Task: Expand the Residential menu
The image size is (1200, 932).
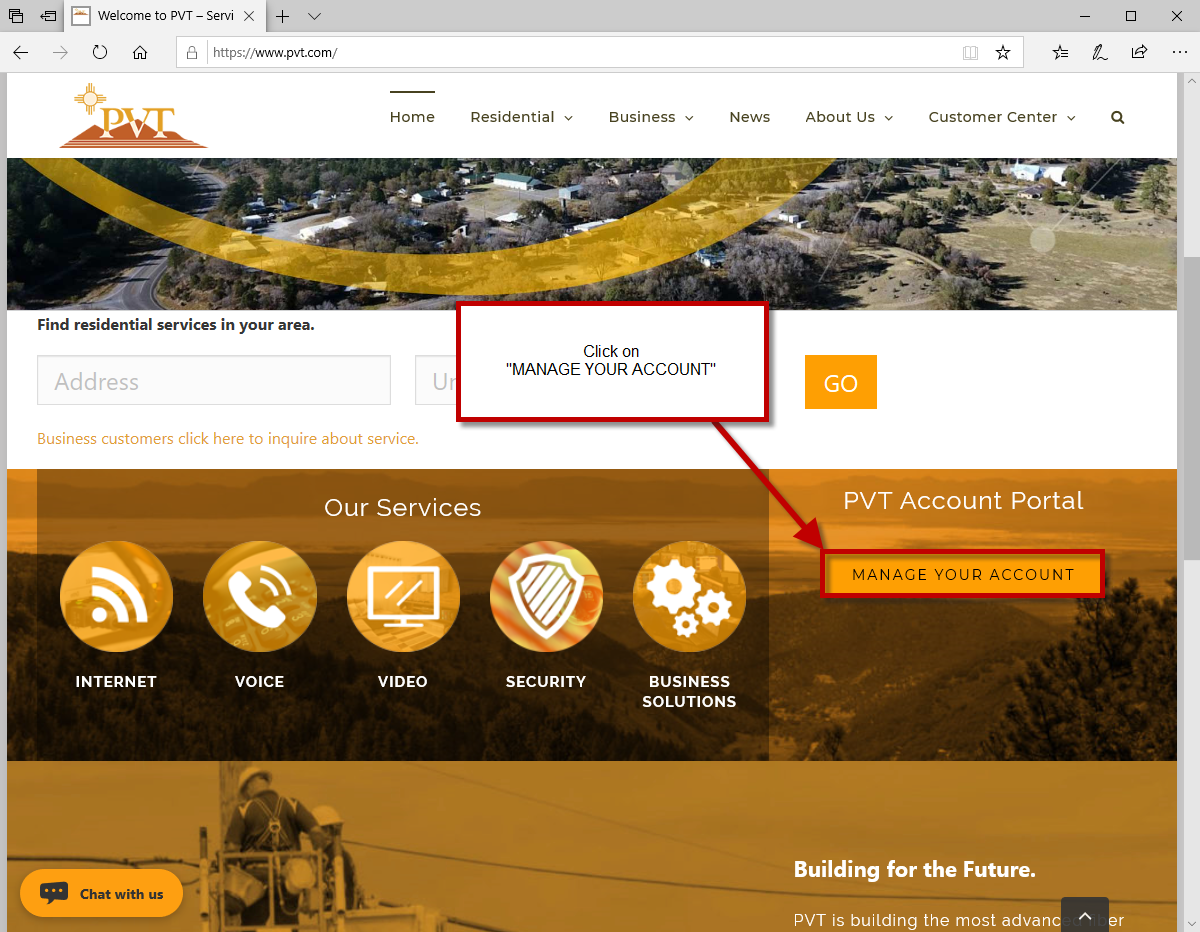Action: (x=522, y=117)
